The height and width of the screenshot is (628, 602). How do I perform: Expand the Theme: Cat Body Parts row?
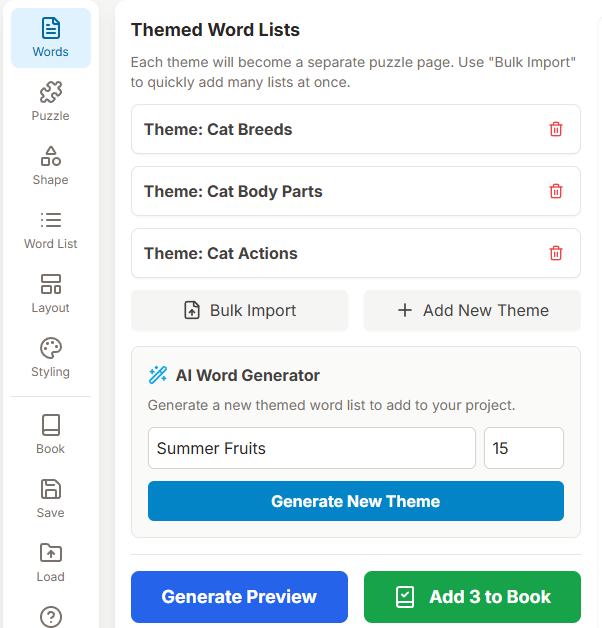[x=330, y=191]
